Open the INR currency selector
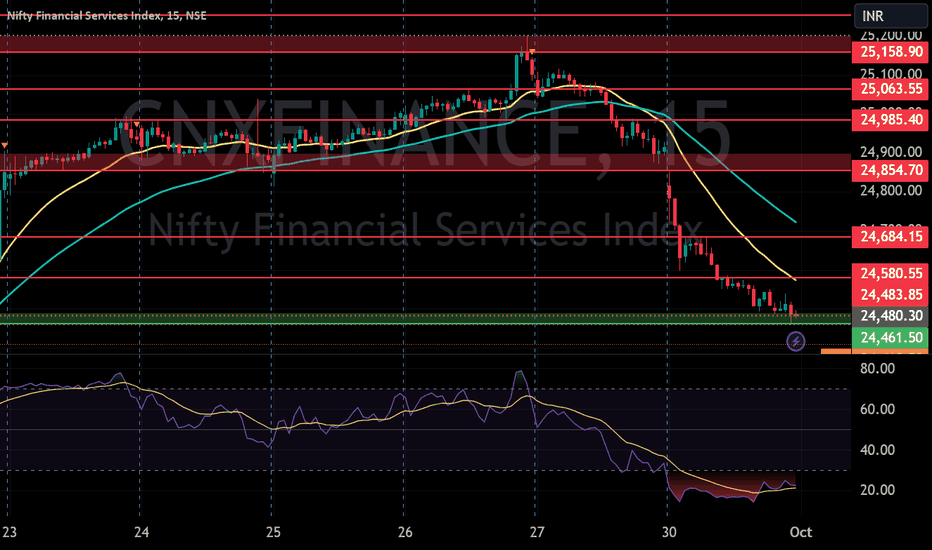This screenshot has width=932, height=550. pyautogui.click(x=890, y=16)
